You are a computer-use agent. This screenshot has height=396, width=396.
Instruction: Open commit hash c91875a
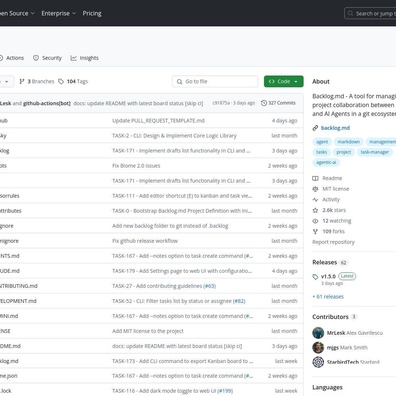[x=221, y=103]
